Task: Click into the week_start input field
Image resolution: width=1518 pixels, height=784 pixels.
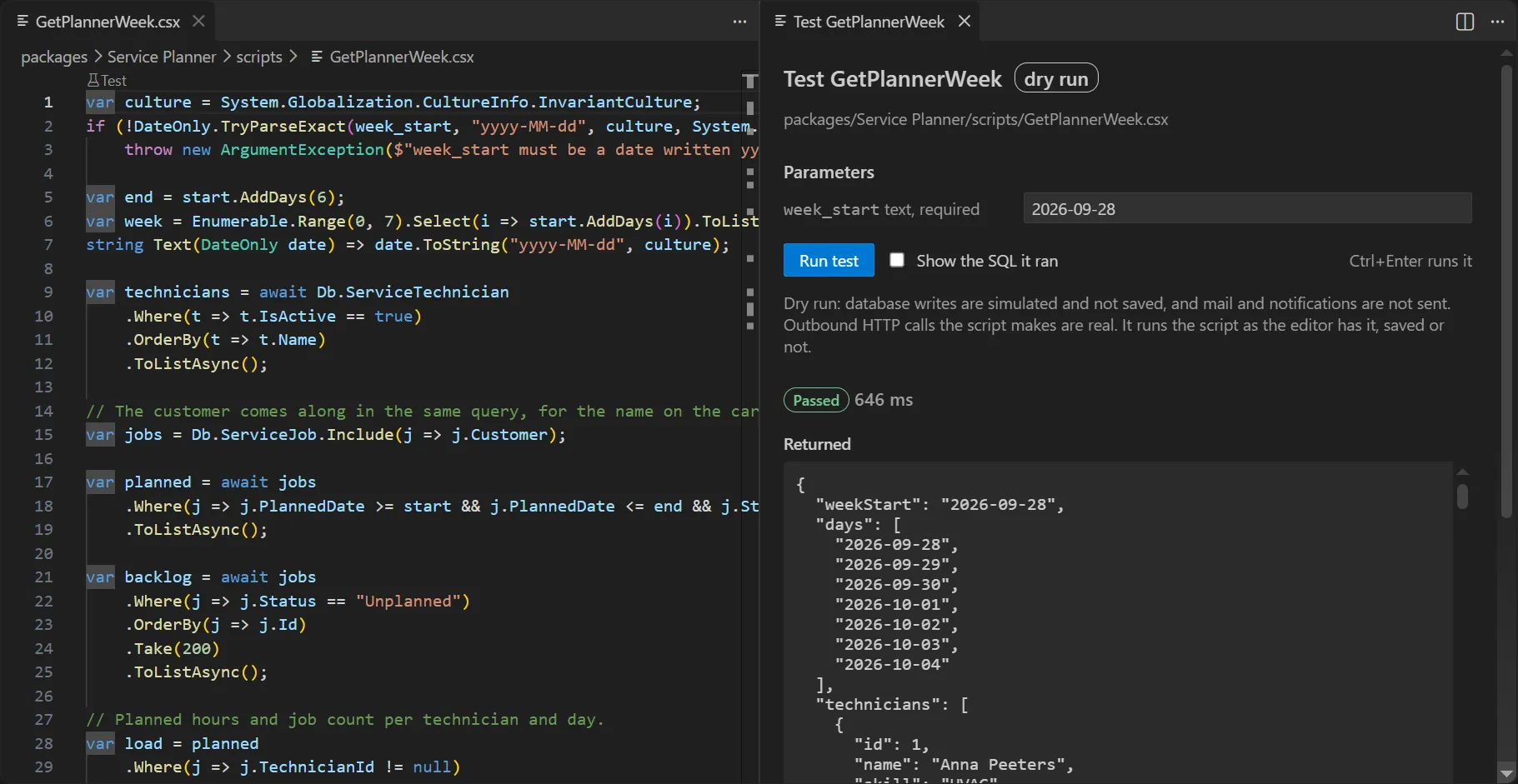Action: tap(1247, 208)
